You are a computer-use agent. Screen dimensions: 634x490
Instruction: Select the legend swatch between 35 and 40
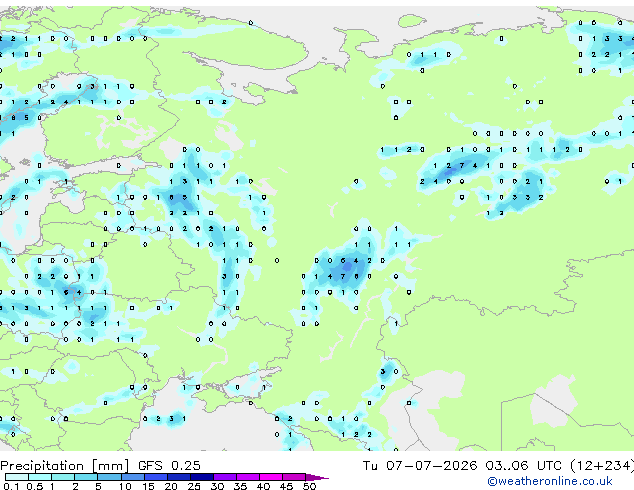(x=247, y=477)
